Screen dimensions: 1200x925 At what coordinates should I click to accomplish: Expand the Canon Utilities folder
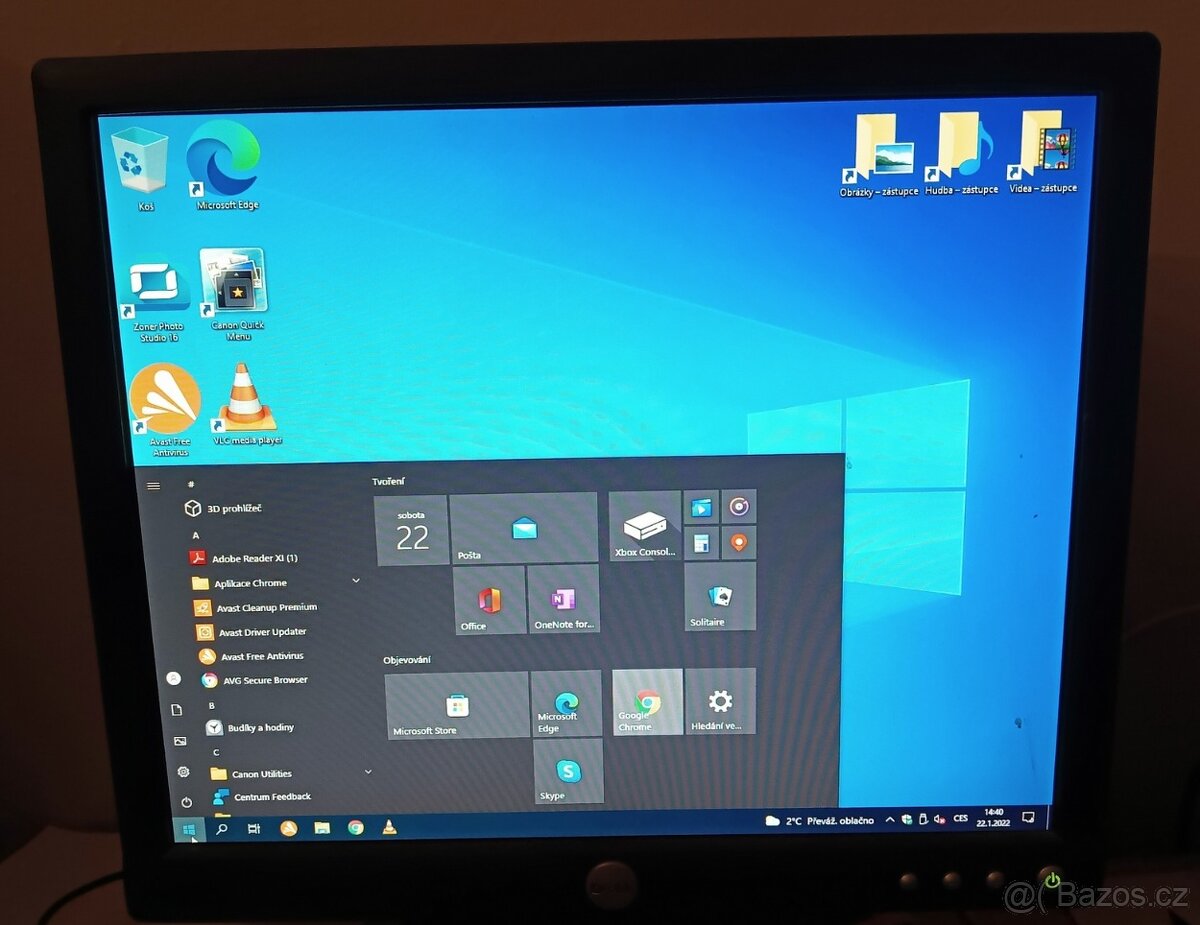(367, 772)
